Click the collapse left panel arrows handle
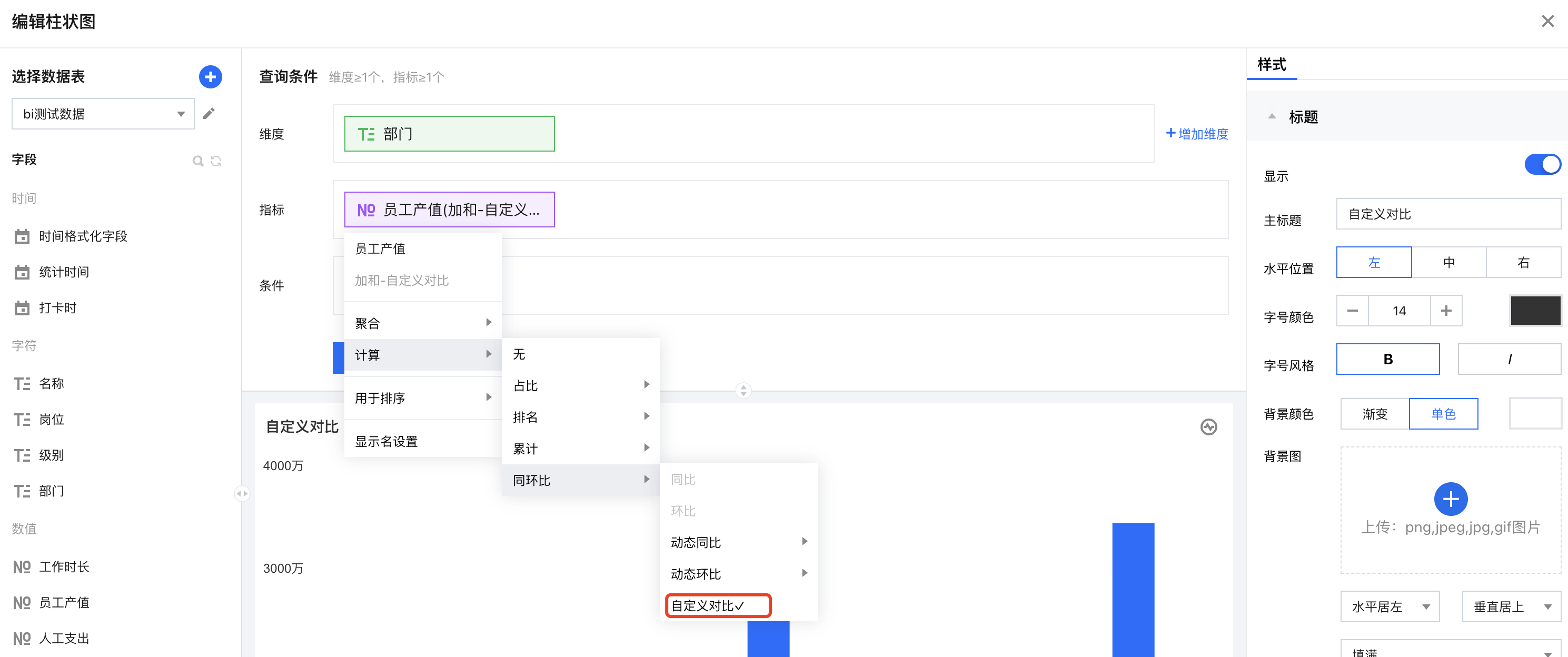Image resolution: width=1568 pixels, height=657 pixels. [242, 493]
